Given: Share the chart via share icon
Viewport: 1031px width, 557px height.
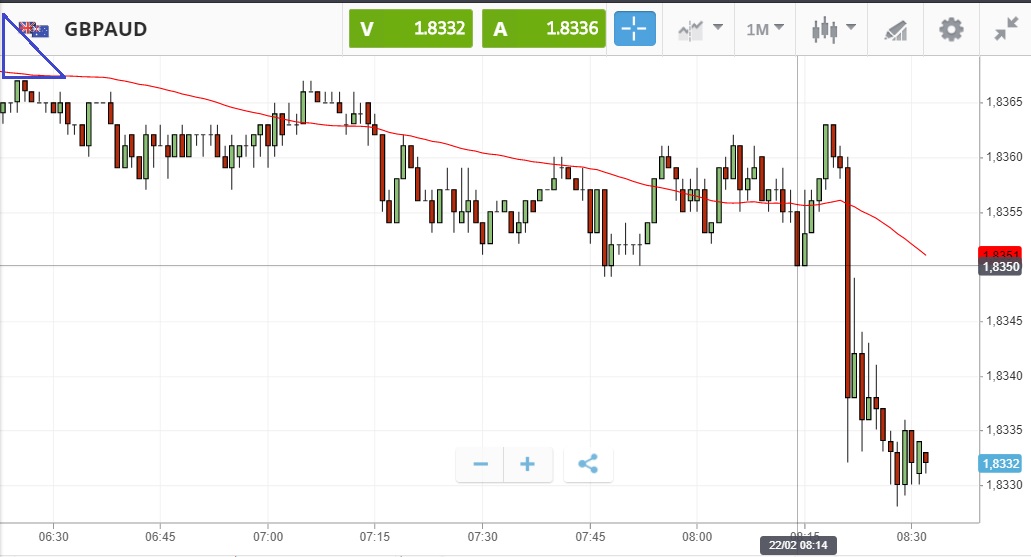Looking at the screenshot, I should click(x=588, y=464).
